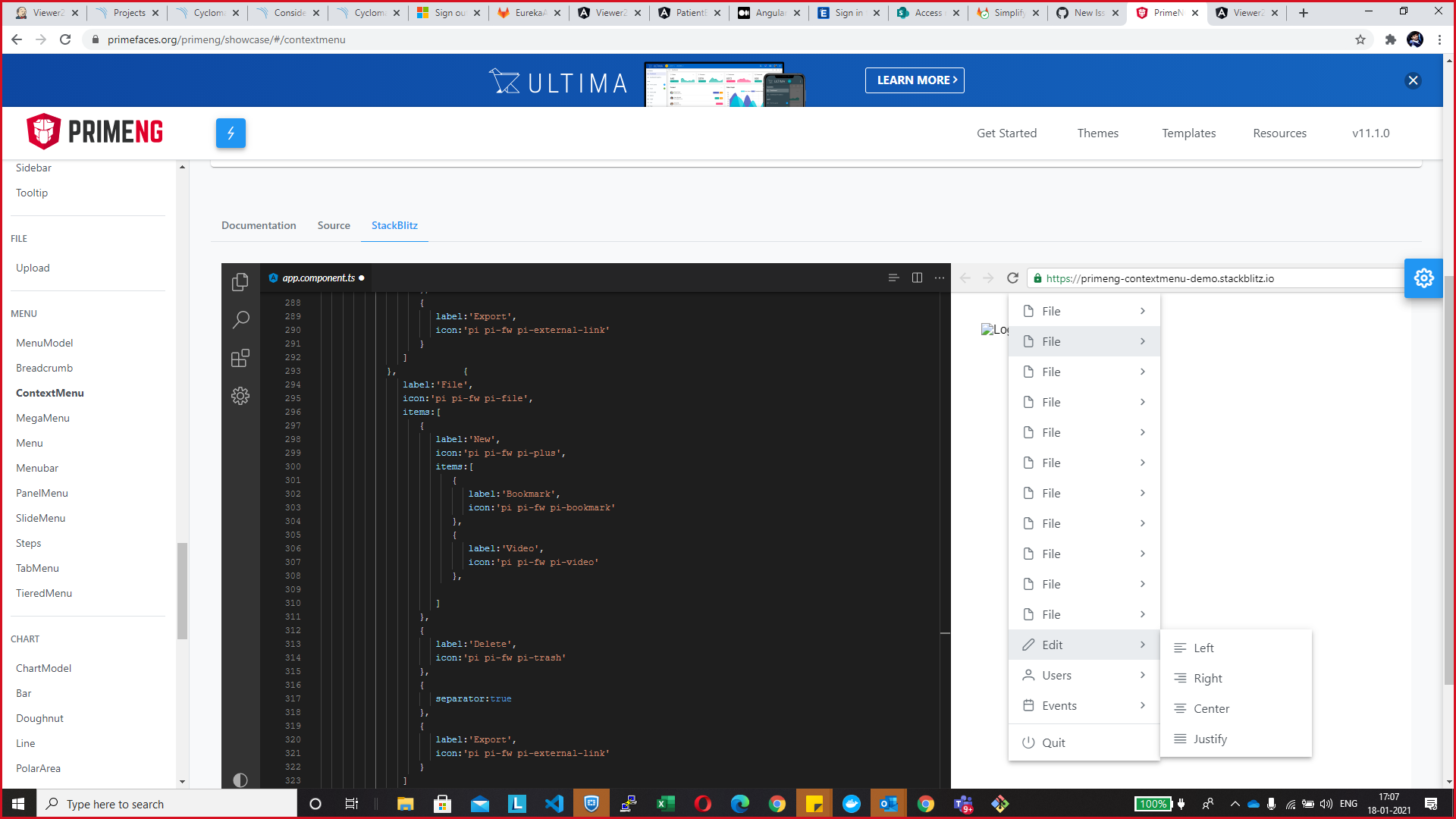Expand the first File item's submenu
Image resolution: width=1456 pixels, height=819 pixels.
[x=1143, y=311]
